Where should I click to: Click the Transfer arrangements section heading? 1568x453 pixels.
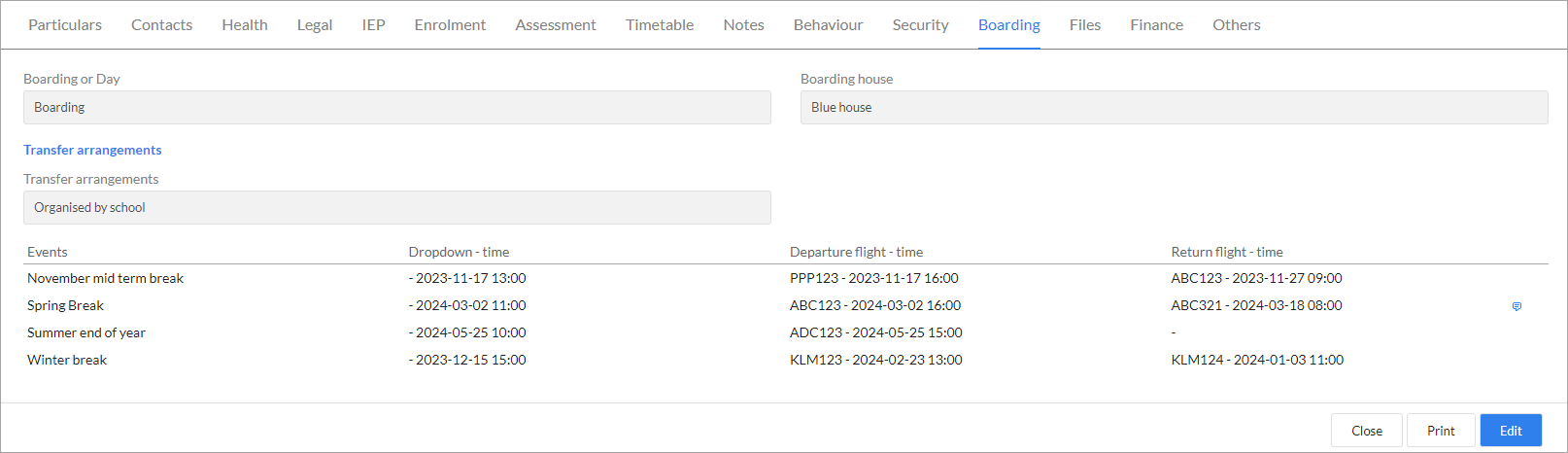click(92, 150)
